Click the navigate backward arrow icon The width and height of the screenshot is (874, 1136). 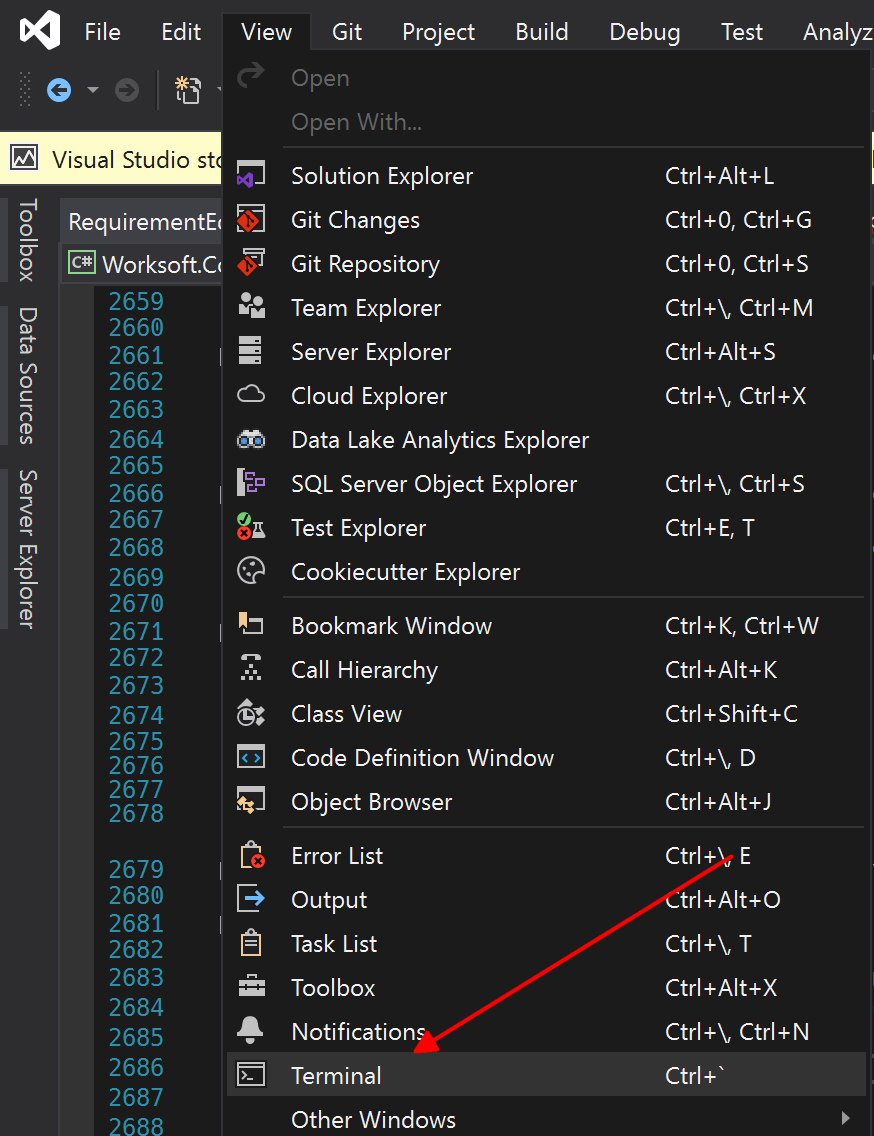(59, 91)
